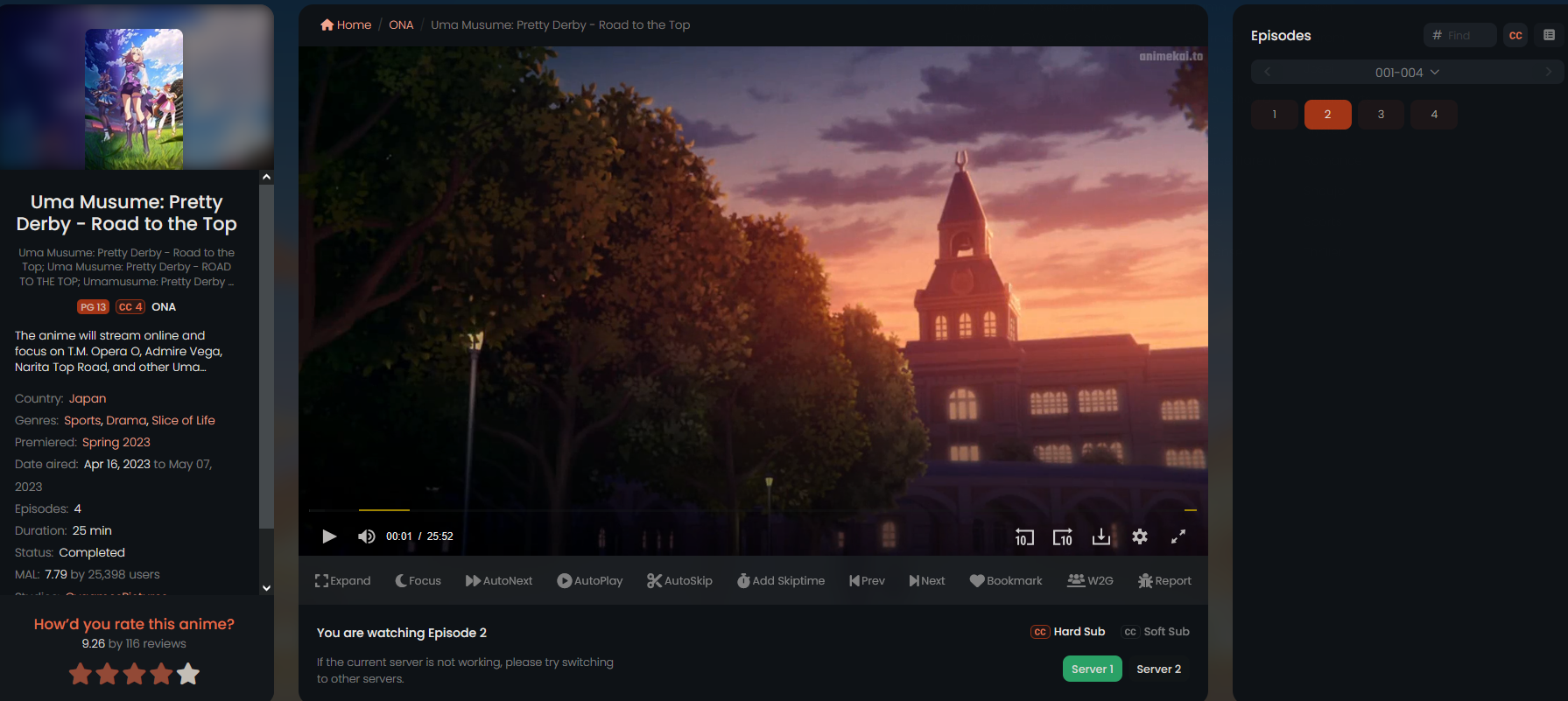Expand the video player

click(x=342, y=581)
